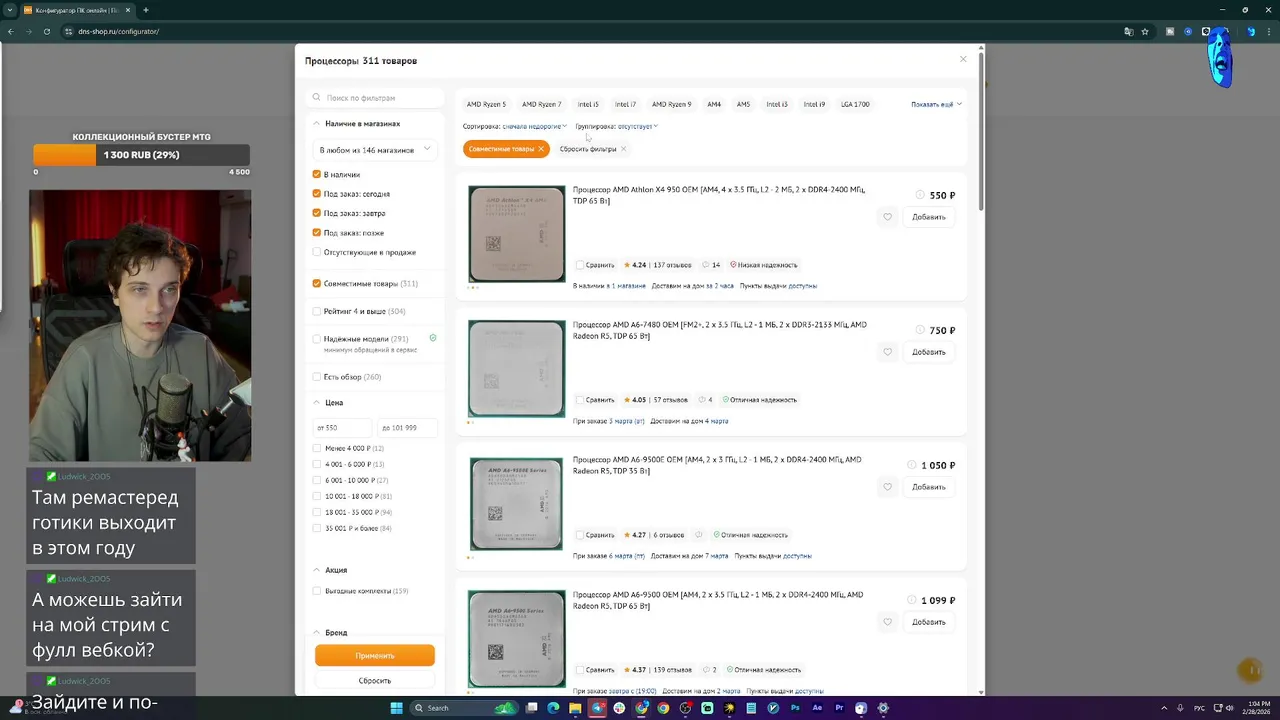Expand more tags with 'Показать ещё'
This screenshot has height=720, width=1280.
(936, 104)
